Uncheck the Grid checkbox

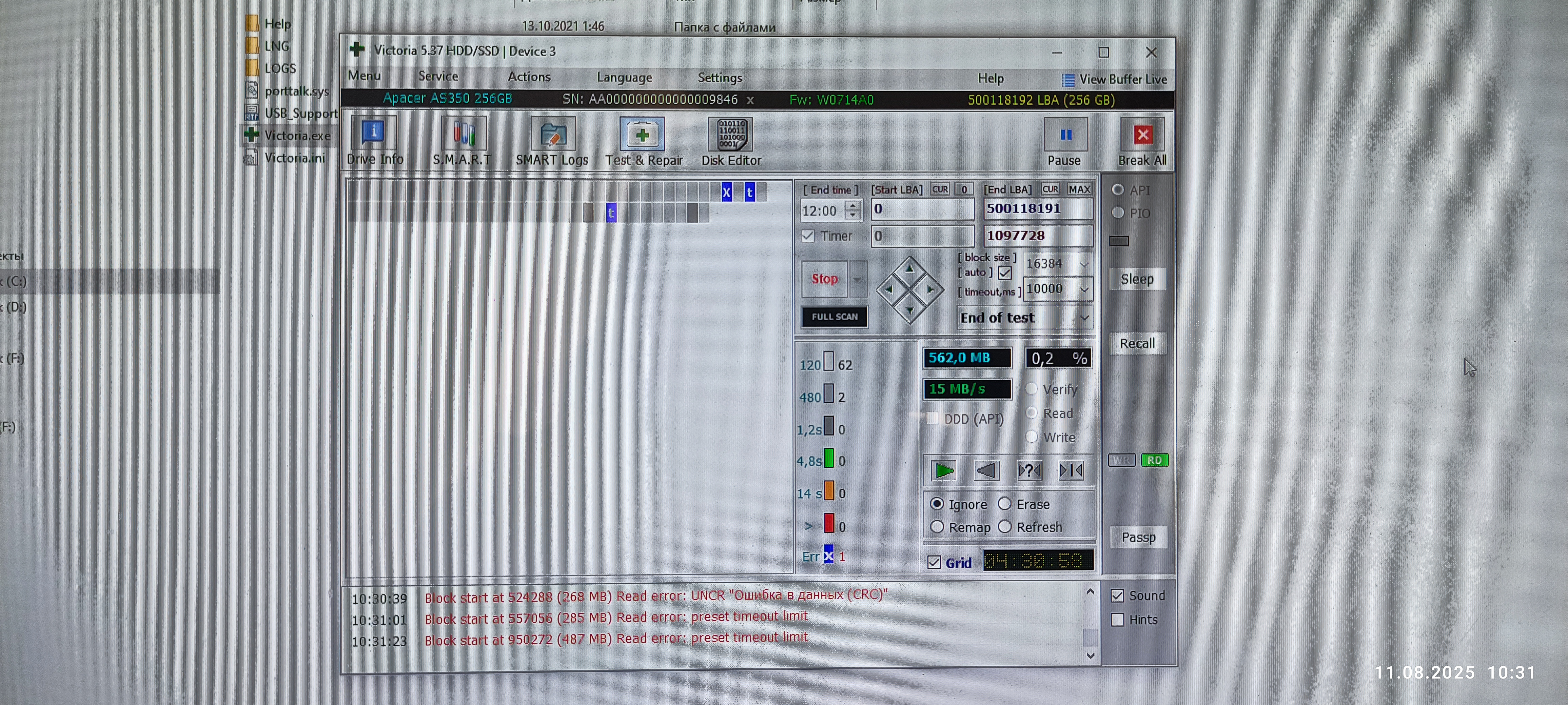[x=934, y=562]
